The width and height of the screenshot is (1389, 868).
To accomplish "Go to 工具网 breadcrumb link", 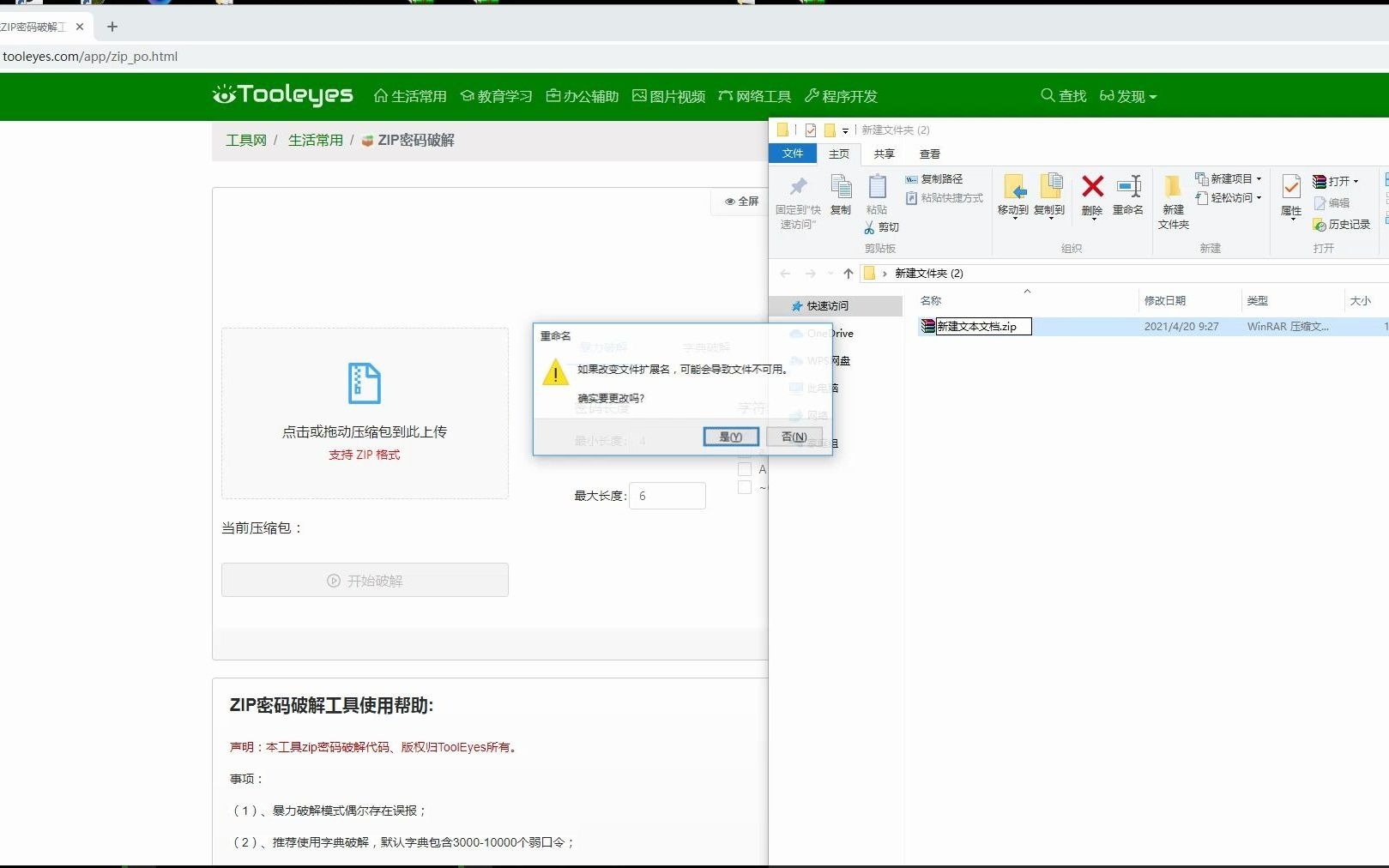I will 246,140.
